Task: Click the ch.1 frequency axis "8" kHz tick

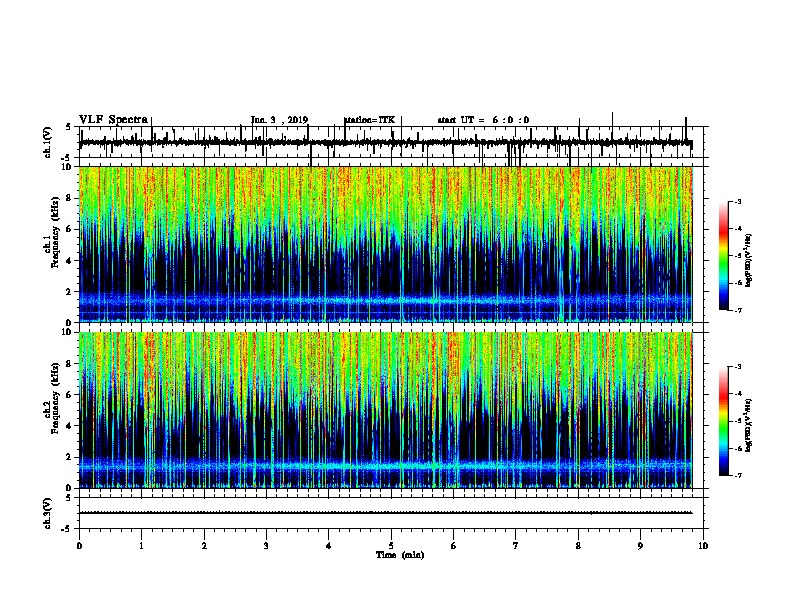Action: tap(69, 198)
